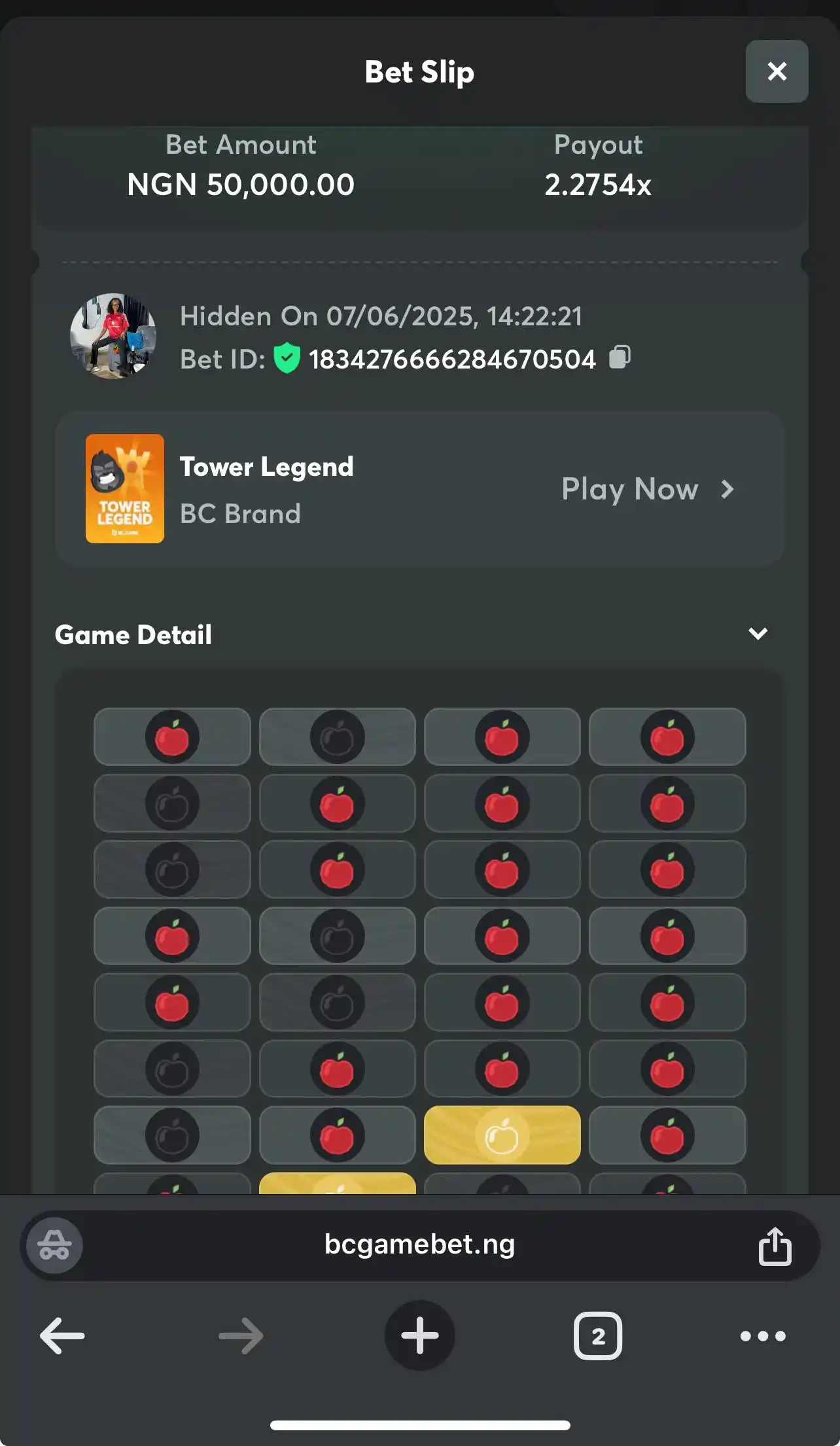Tap the dark apple in top row

coord(338,737)
